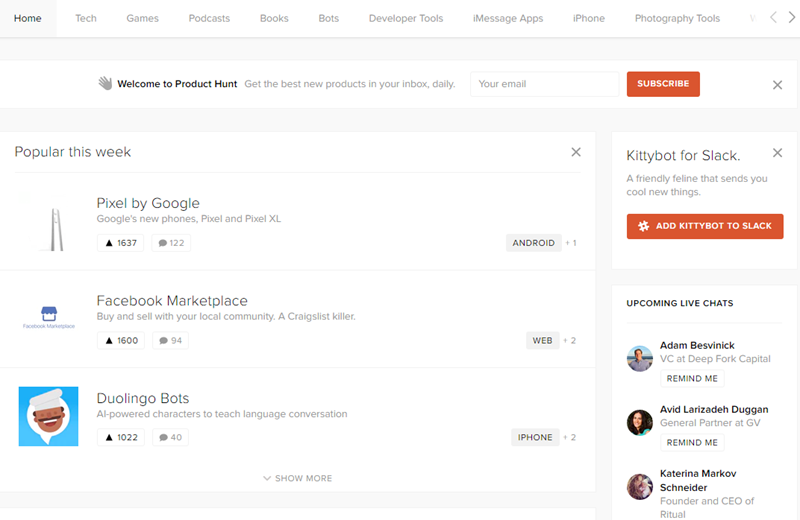Open Adam Besvinick's name link

tap(697, 345)
